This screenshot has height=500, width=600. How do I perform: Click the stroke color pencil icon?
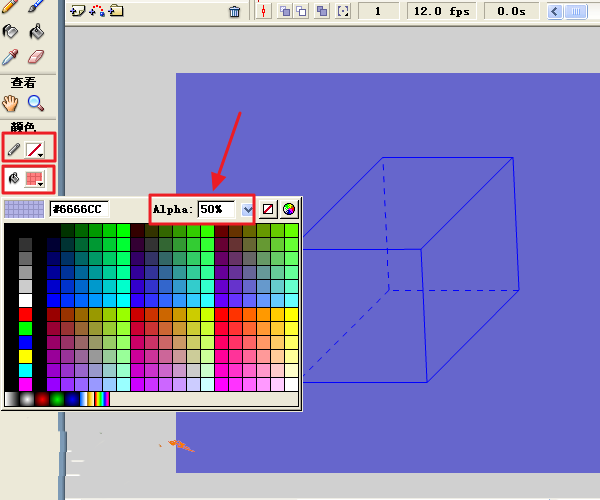14,149
